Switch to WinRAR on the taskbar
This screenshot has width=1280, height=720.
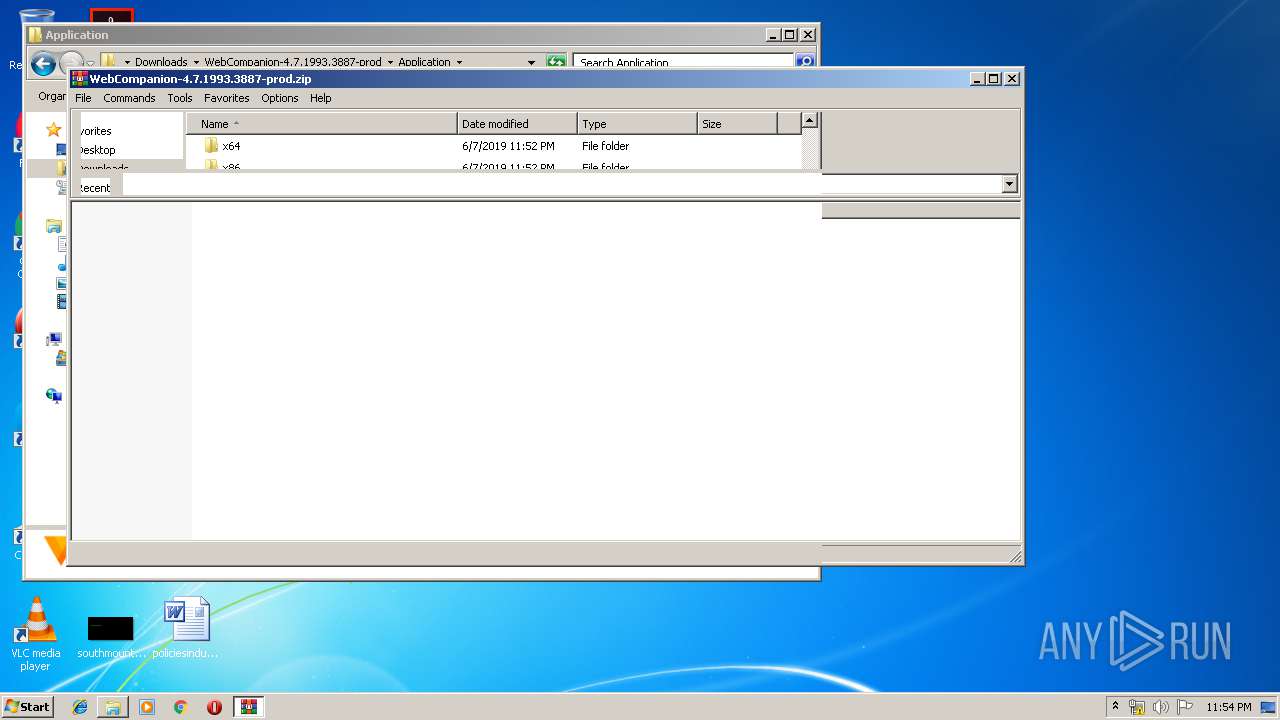pos(248,707)
